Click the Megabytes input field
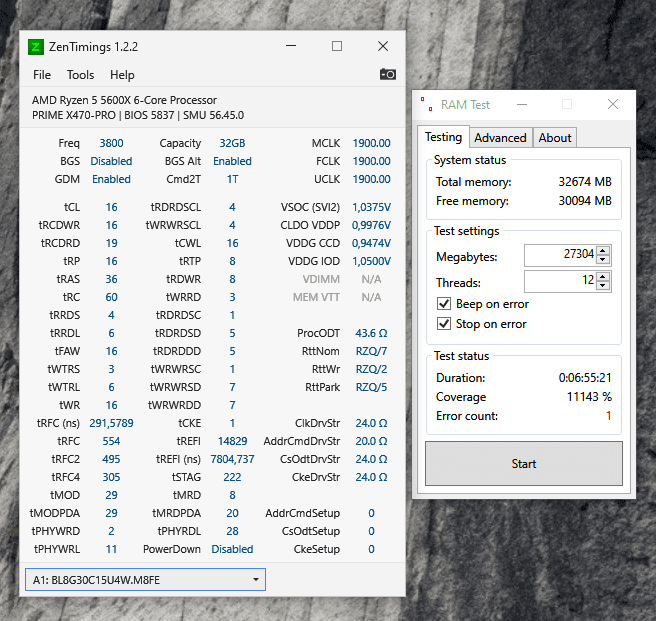 [x=560, y=255]
